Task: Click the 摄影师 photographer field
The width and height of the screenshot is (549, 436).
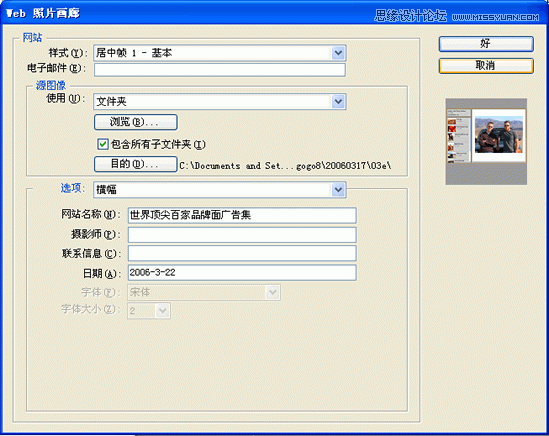Action: [242, 235]
